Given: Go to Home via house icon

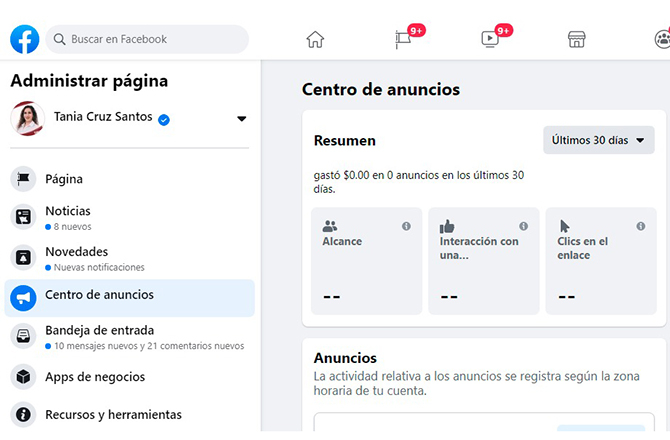Looking at the screenshot, I should coord(315,39).
